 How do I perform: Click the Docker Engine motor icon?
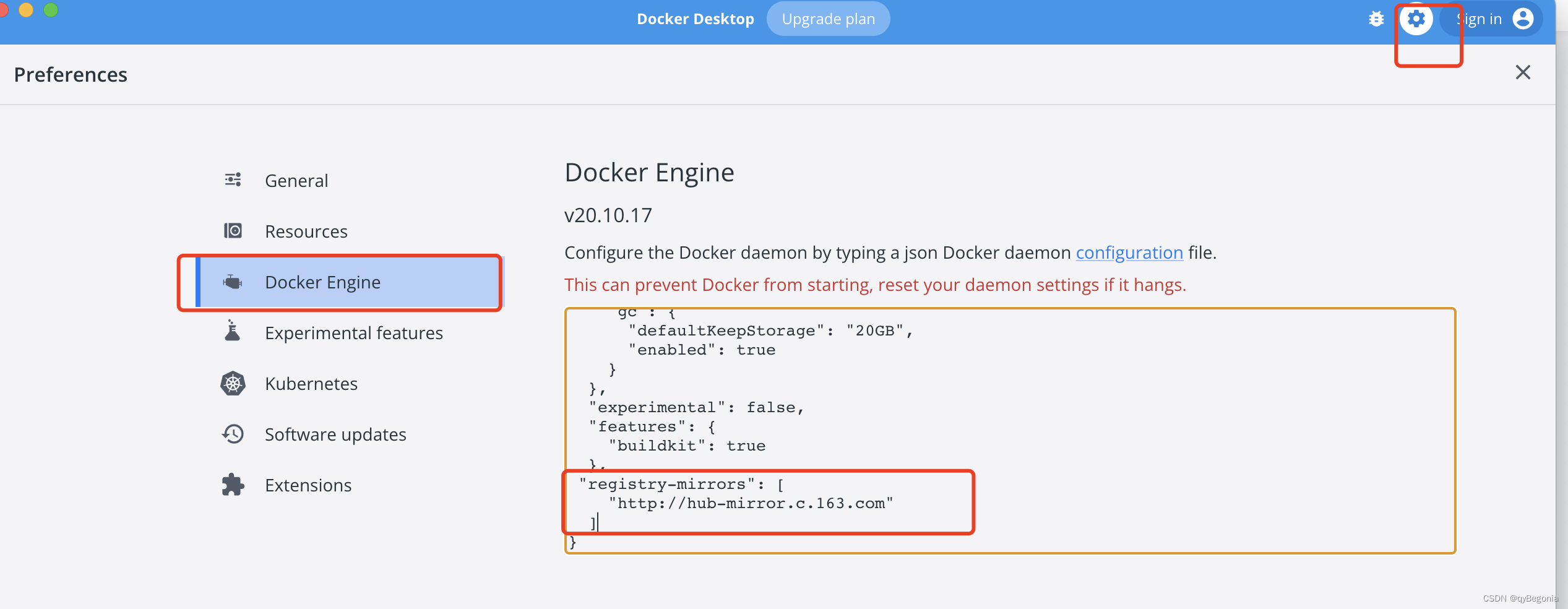pos(233,282)
